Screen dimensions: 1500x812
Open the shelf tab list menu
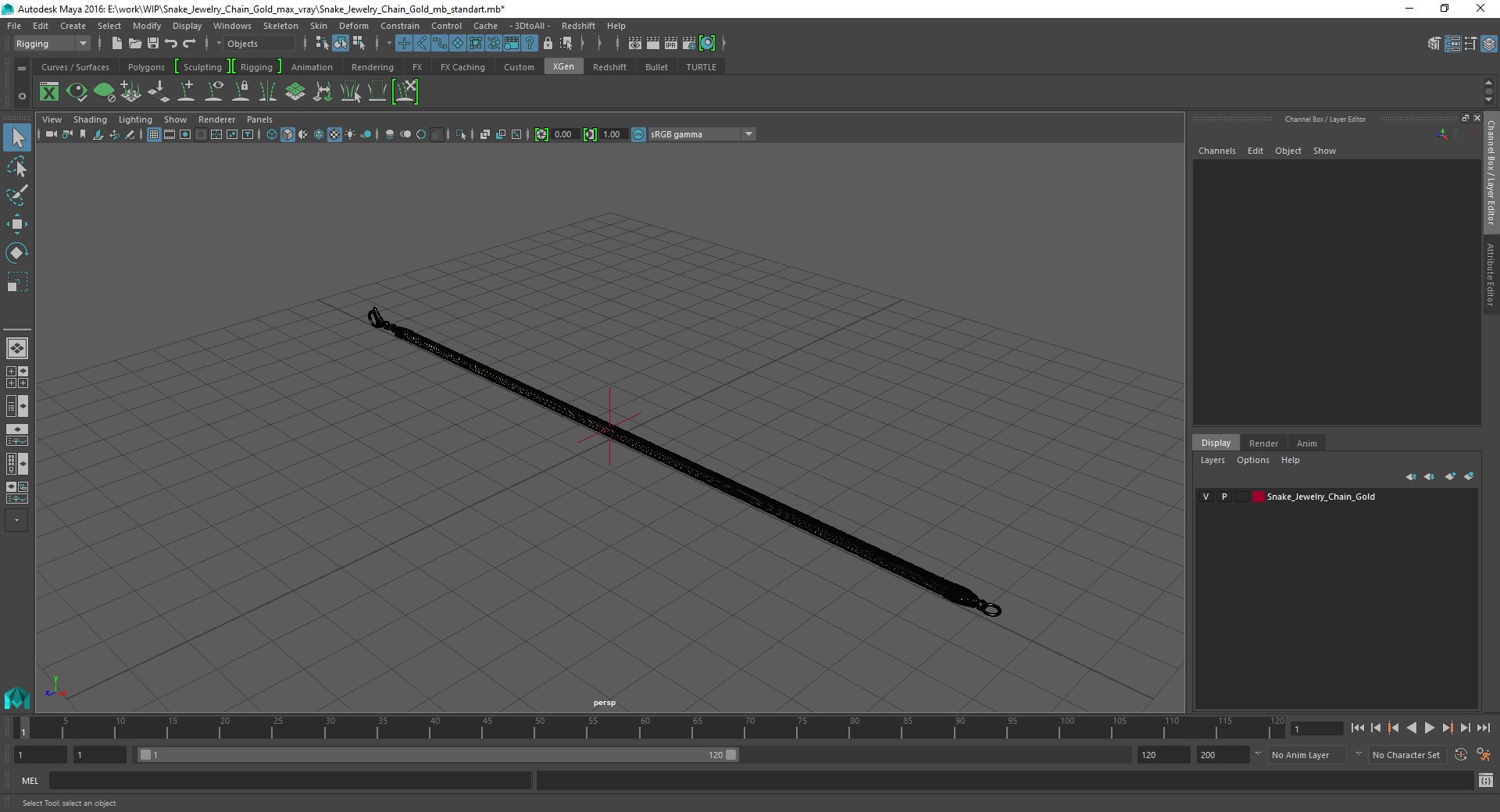pos(22,68)
